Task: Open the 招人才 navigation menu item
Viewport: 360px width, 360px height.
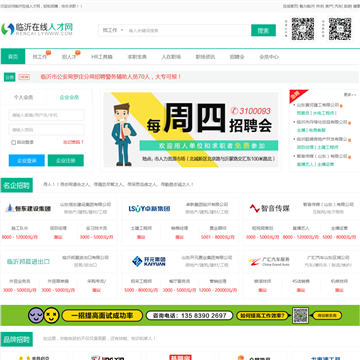Action: (x=69, y=57)
